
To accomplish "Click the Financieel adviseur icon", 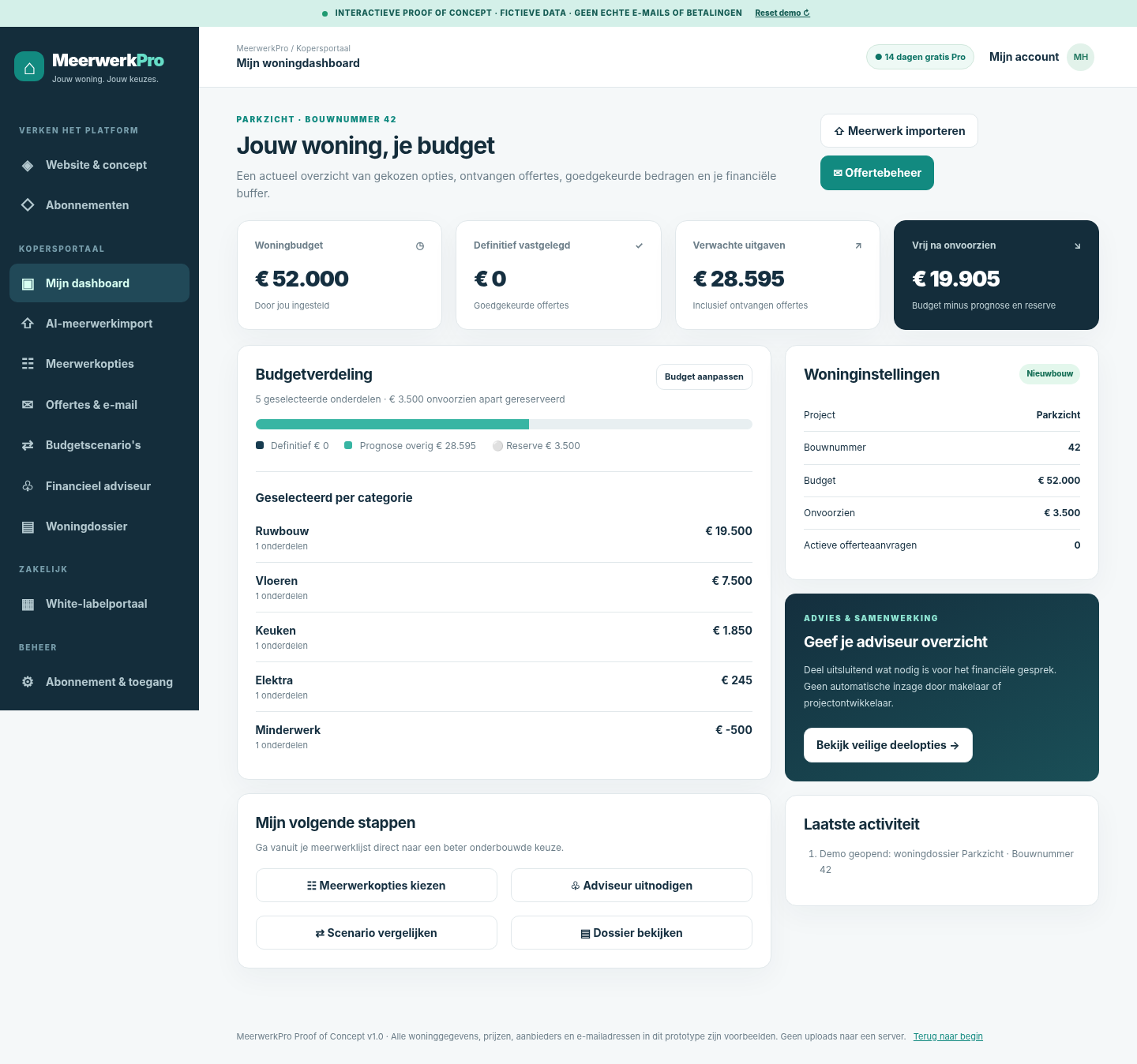I will (28, 486).
